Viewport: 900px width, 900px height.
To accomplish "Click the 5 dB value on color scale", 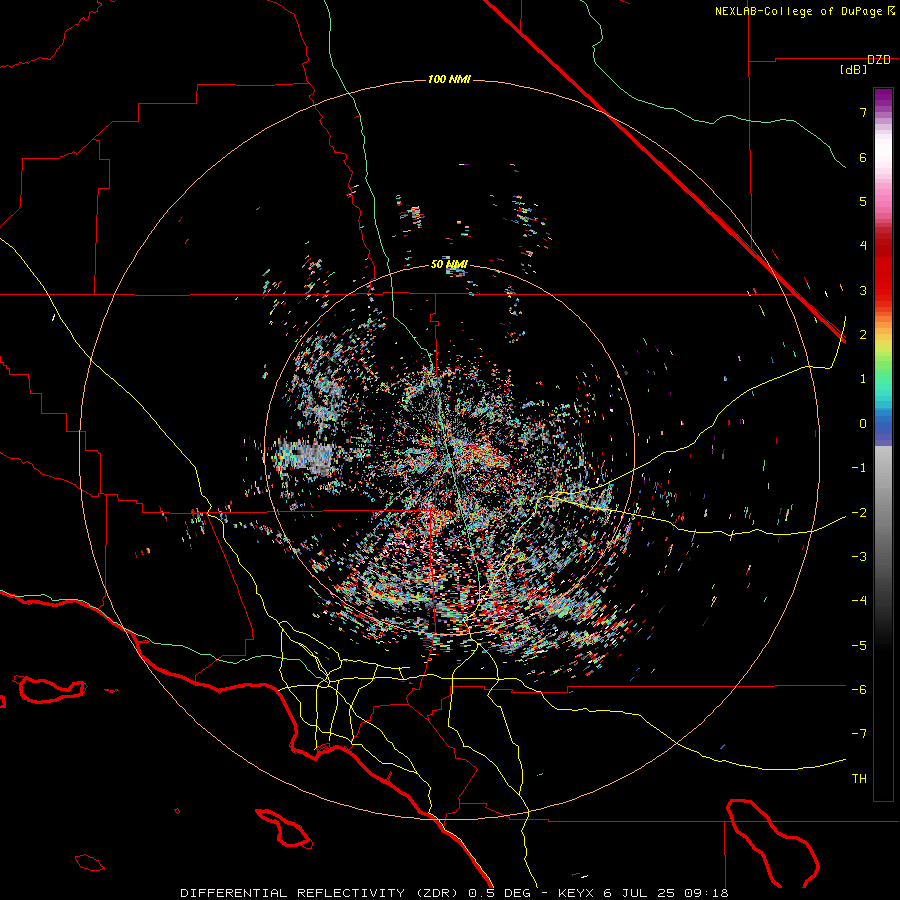I will click(x=863, y=201).
